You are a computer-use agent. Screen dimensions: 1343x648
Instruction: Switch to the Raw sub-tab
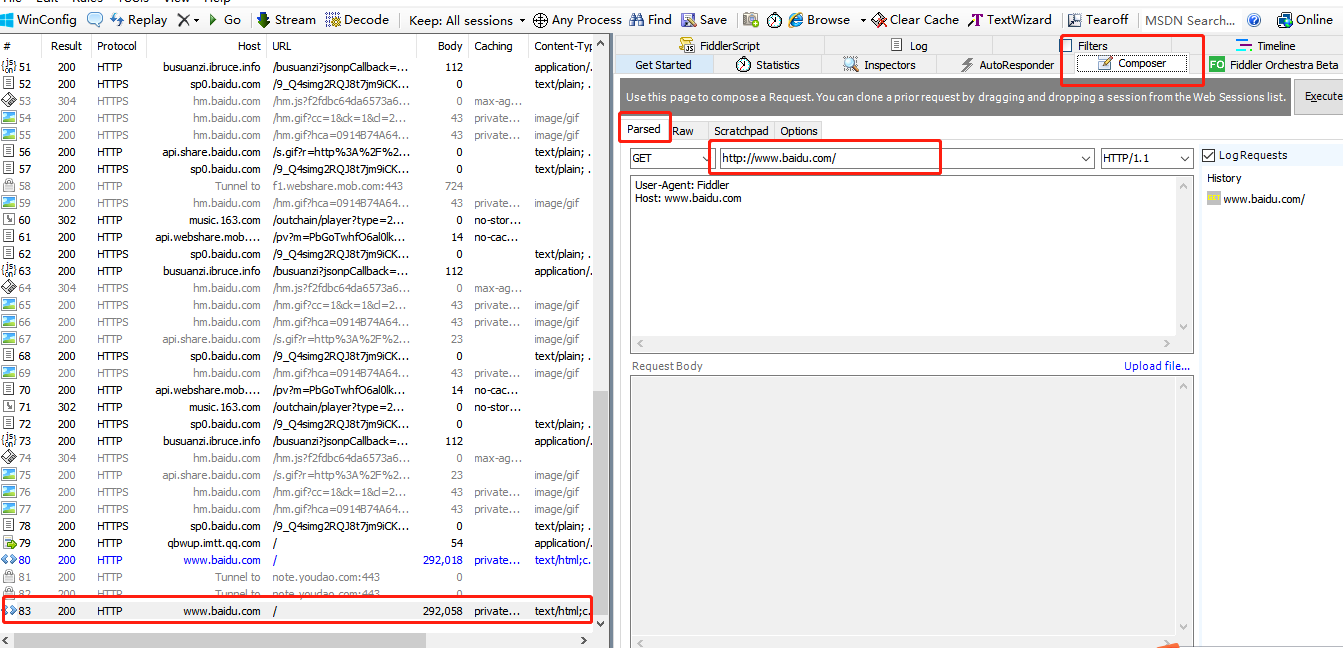tap(683, 131)
